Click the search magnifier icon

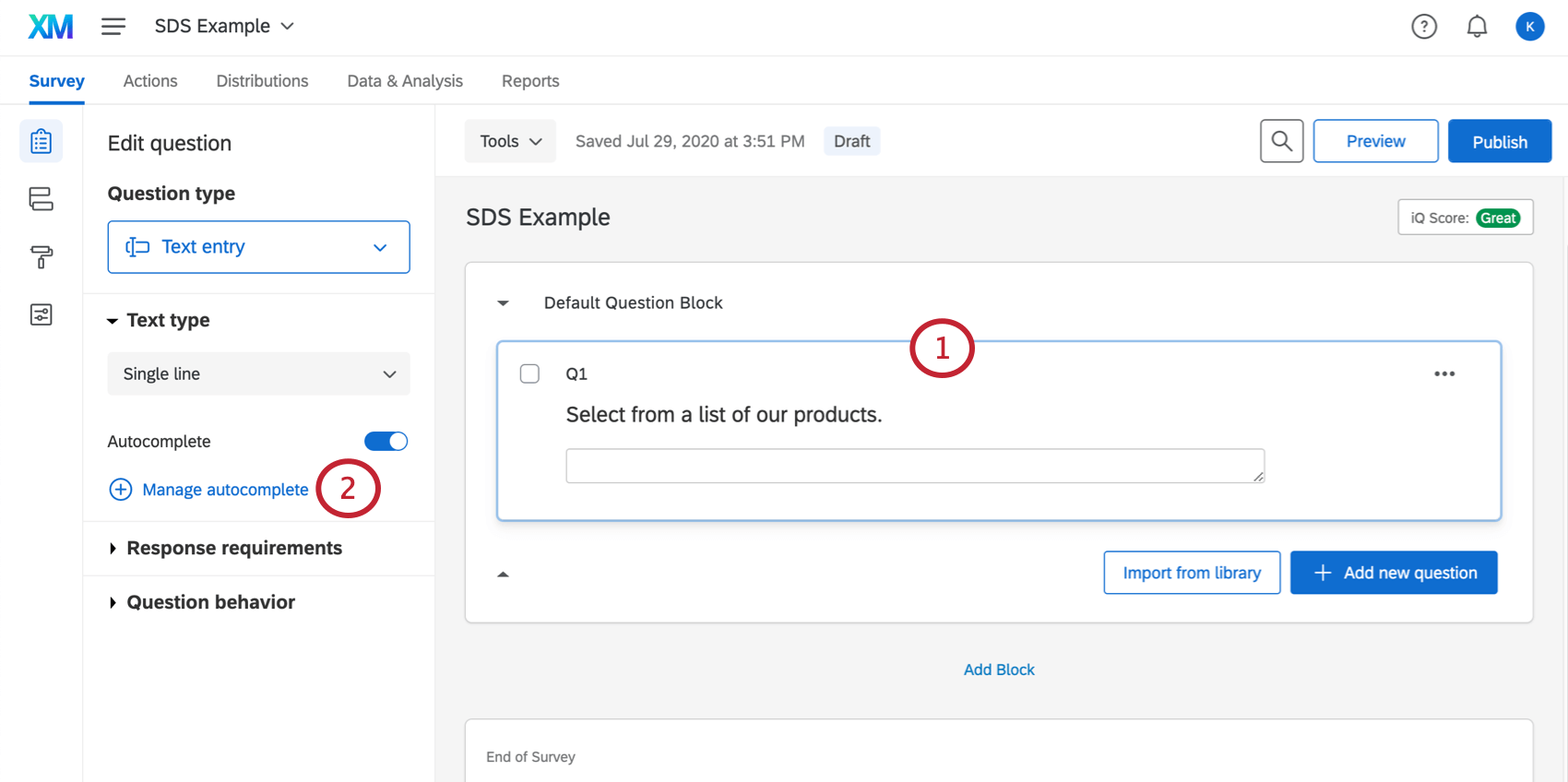coord(1281,141)
